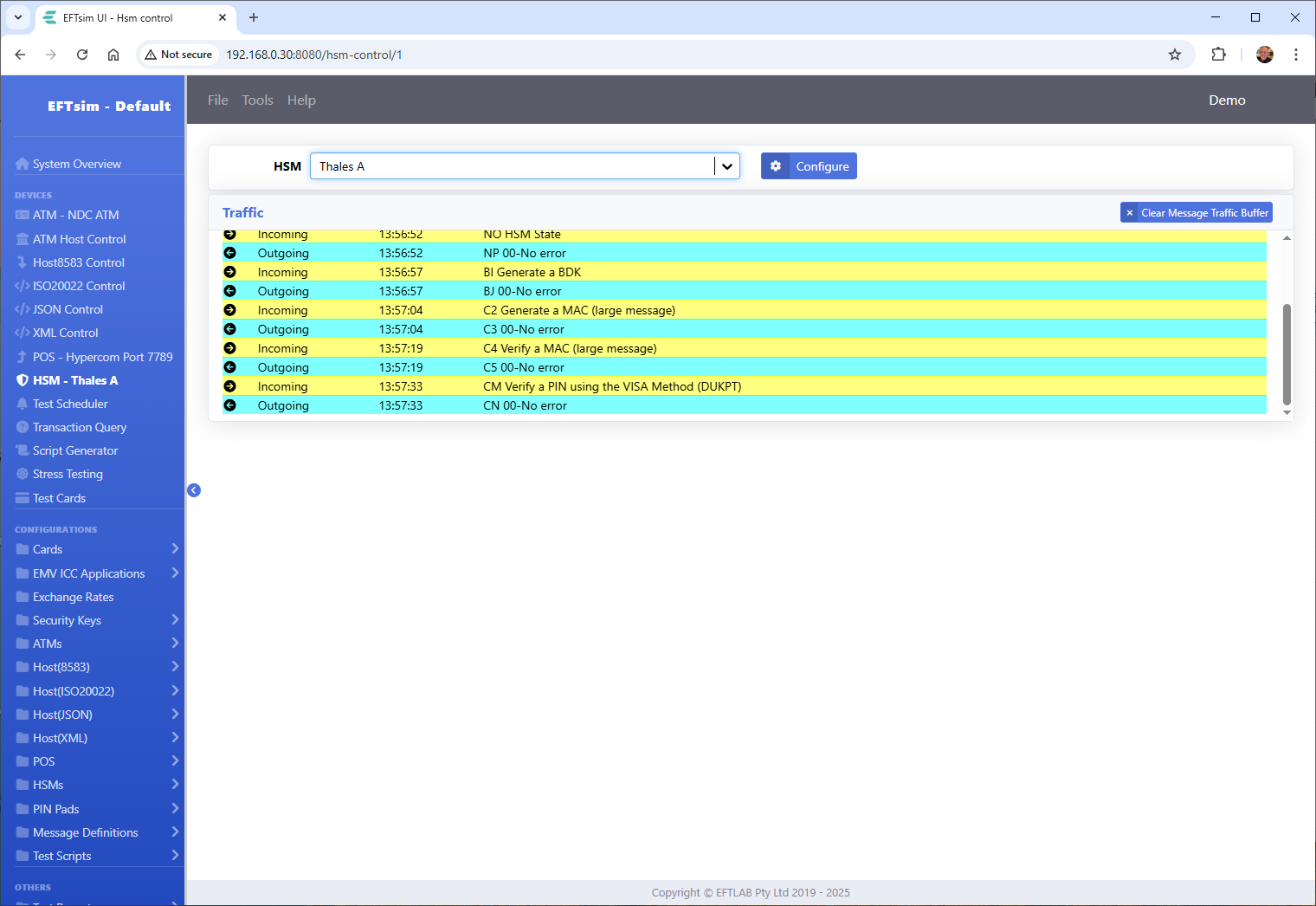This screenshot has height=906, width=1316.
Task: Click the Configure button
Action: pyautogui.click(x=809, y=166)
